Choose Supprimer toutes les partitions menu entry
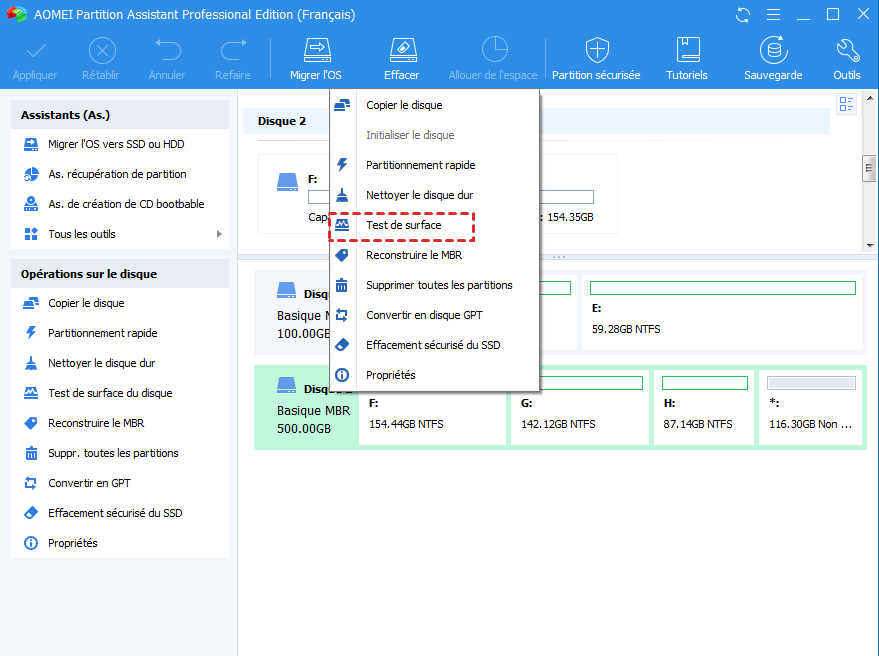879x656 pixels. (434, 285)
